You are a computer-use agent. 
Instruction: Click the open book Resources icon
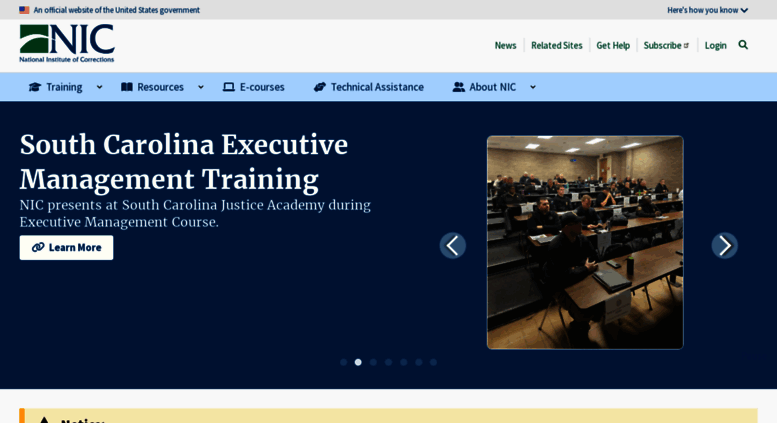pyautogui.click(x=127, y=87)
